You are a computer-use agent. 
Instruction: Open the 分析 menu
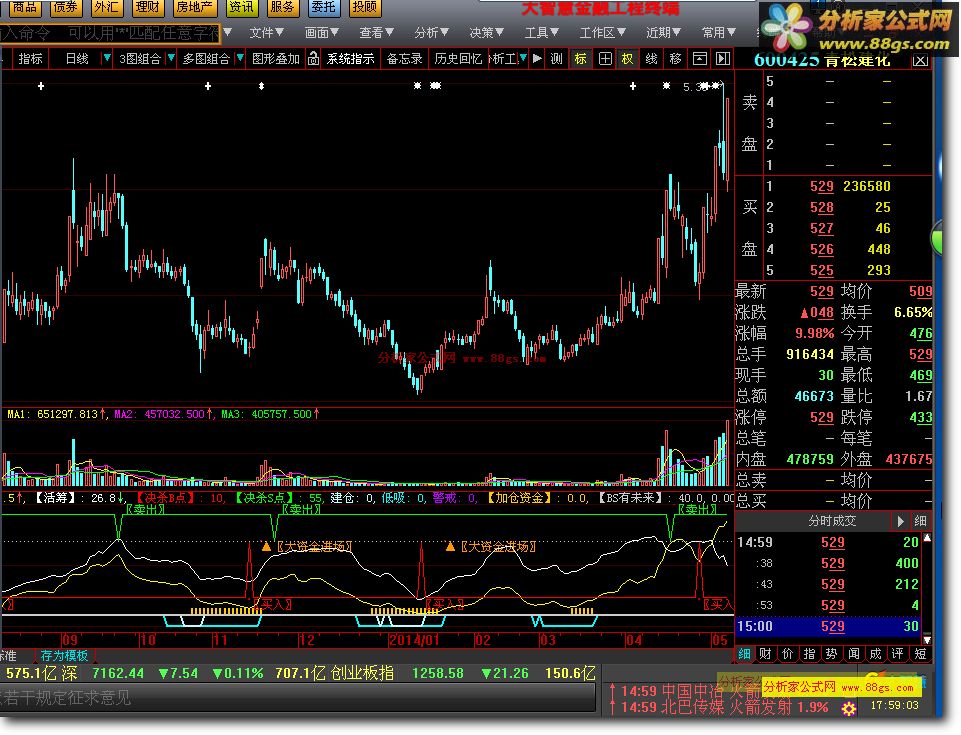click(x=431, y=32)
